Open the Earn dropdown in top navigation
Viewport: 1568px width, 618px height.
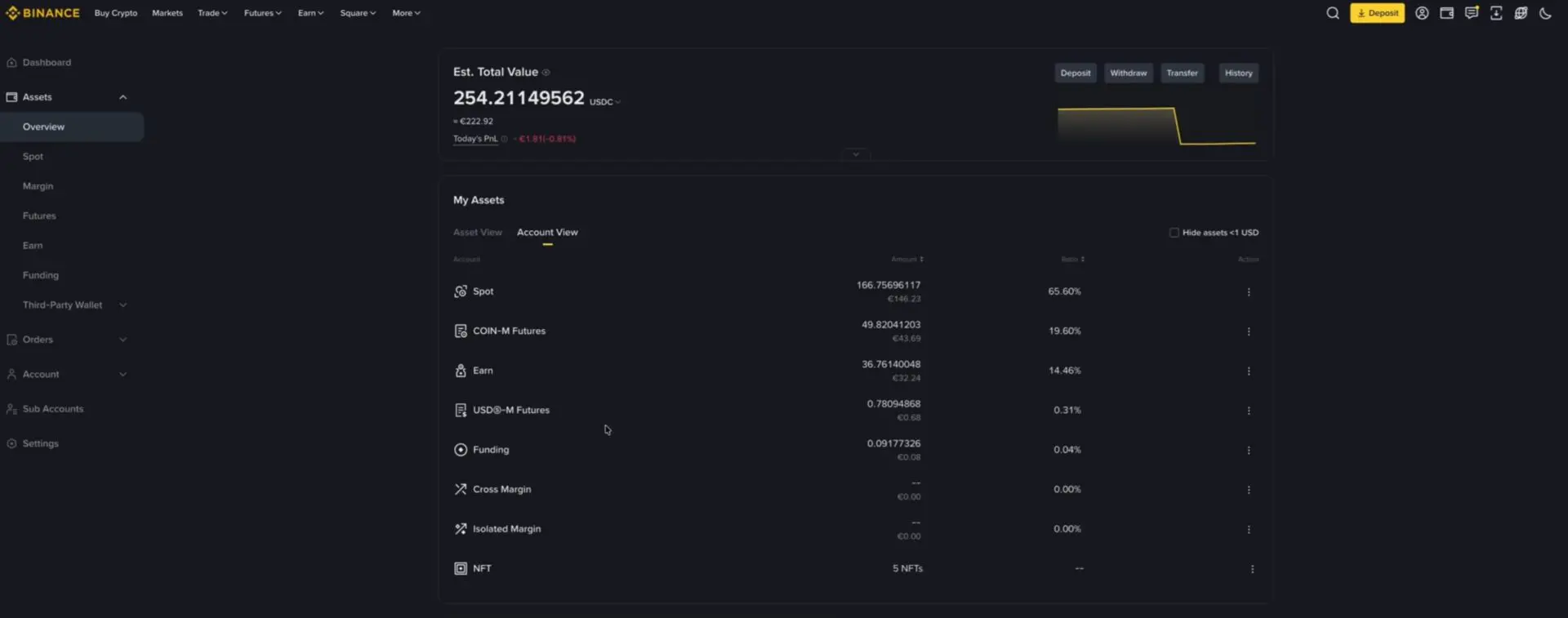click(x=310, y=13)
